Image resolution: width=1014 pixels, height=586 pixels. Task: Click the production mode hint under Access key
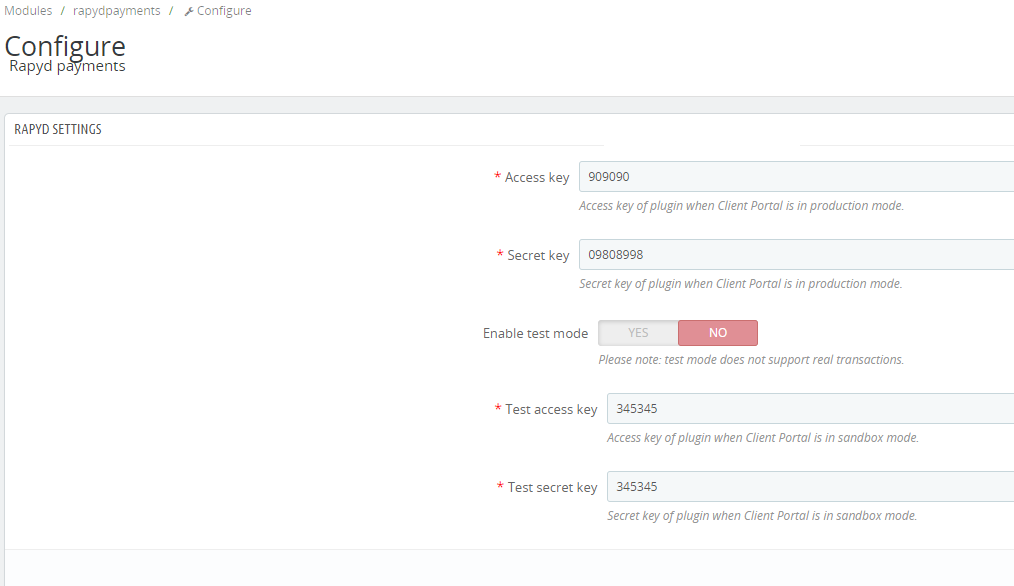click(x=741, y=206)
